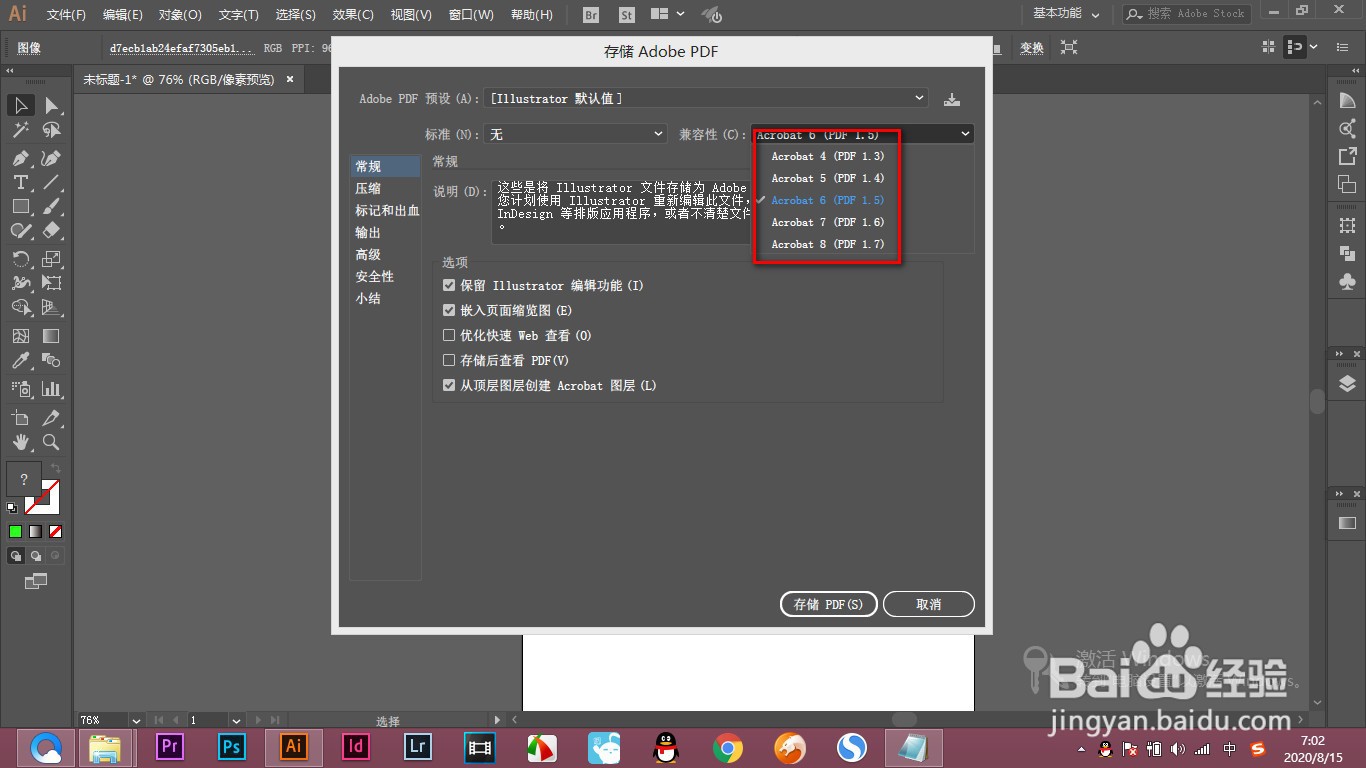Select the Paintbrush tool
1366x768 pixels.
(51, 206)
